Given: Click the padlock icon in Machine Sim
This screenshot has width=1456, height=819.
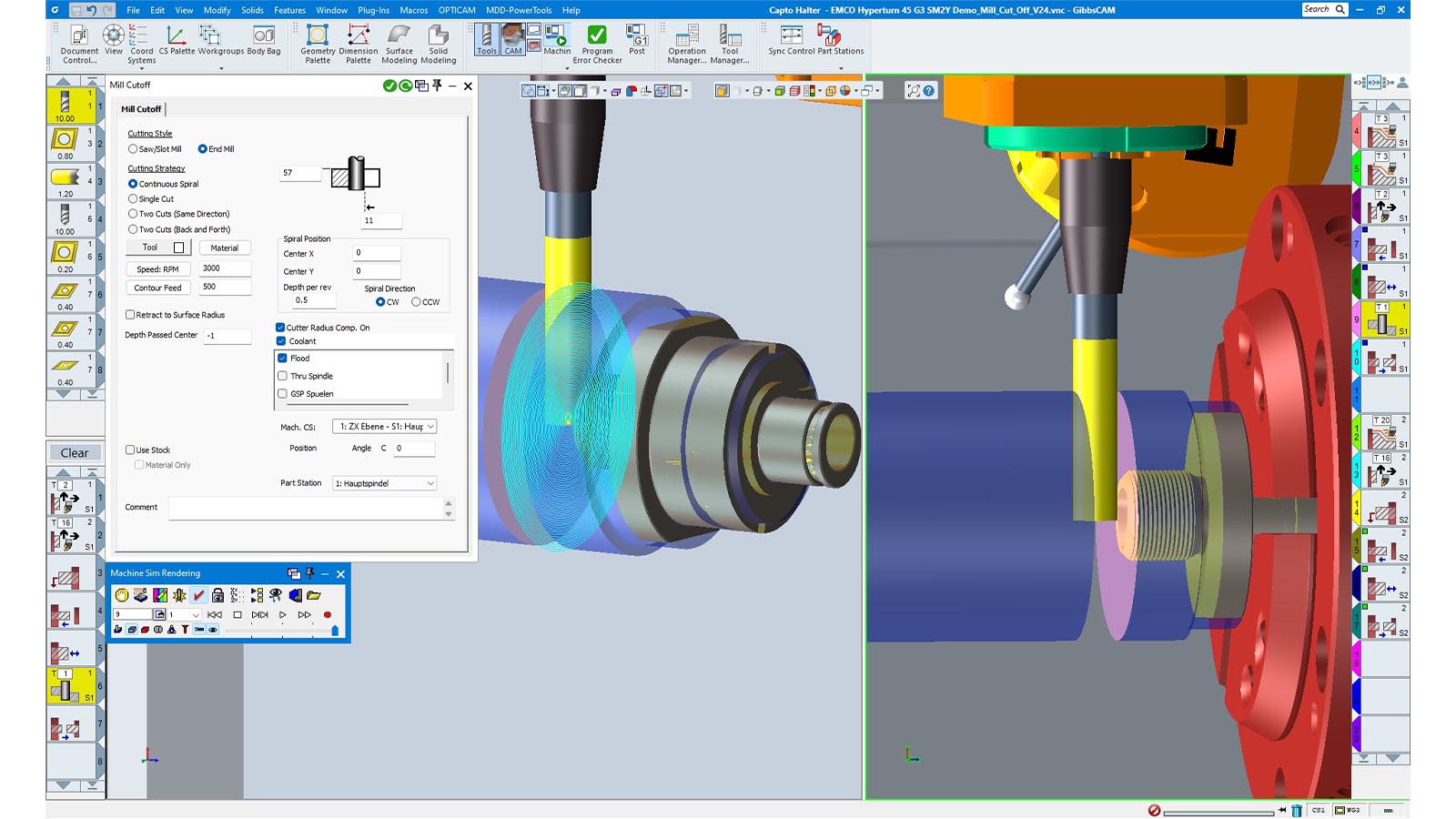Looking at the screenshot, I should pyautogui.click(x=217, y=595).
